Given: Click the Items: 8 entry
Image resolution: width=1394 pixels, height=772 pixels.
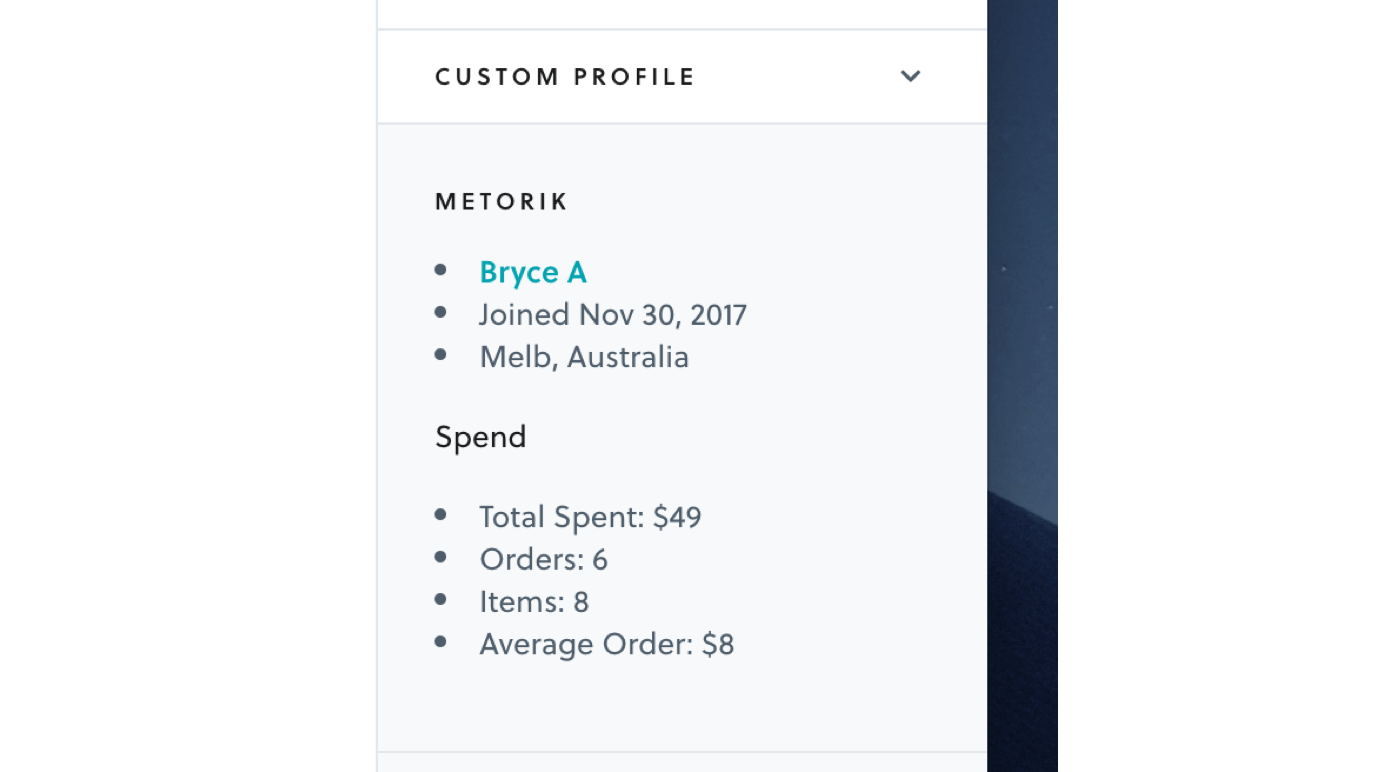Looking at the screenshot, I should 534,602.
